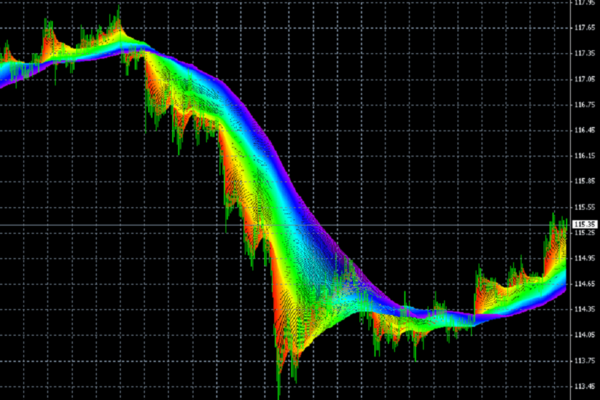
Task: Click the current price label 115.38
Action: (585, 224)
